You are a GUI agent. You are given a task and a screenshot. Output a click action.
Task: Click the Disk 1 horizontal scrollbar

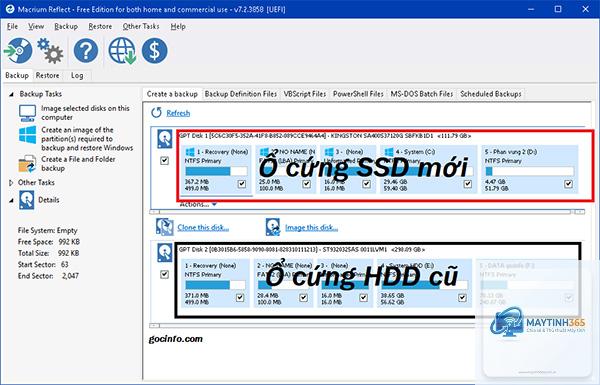point(367,211)
